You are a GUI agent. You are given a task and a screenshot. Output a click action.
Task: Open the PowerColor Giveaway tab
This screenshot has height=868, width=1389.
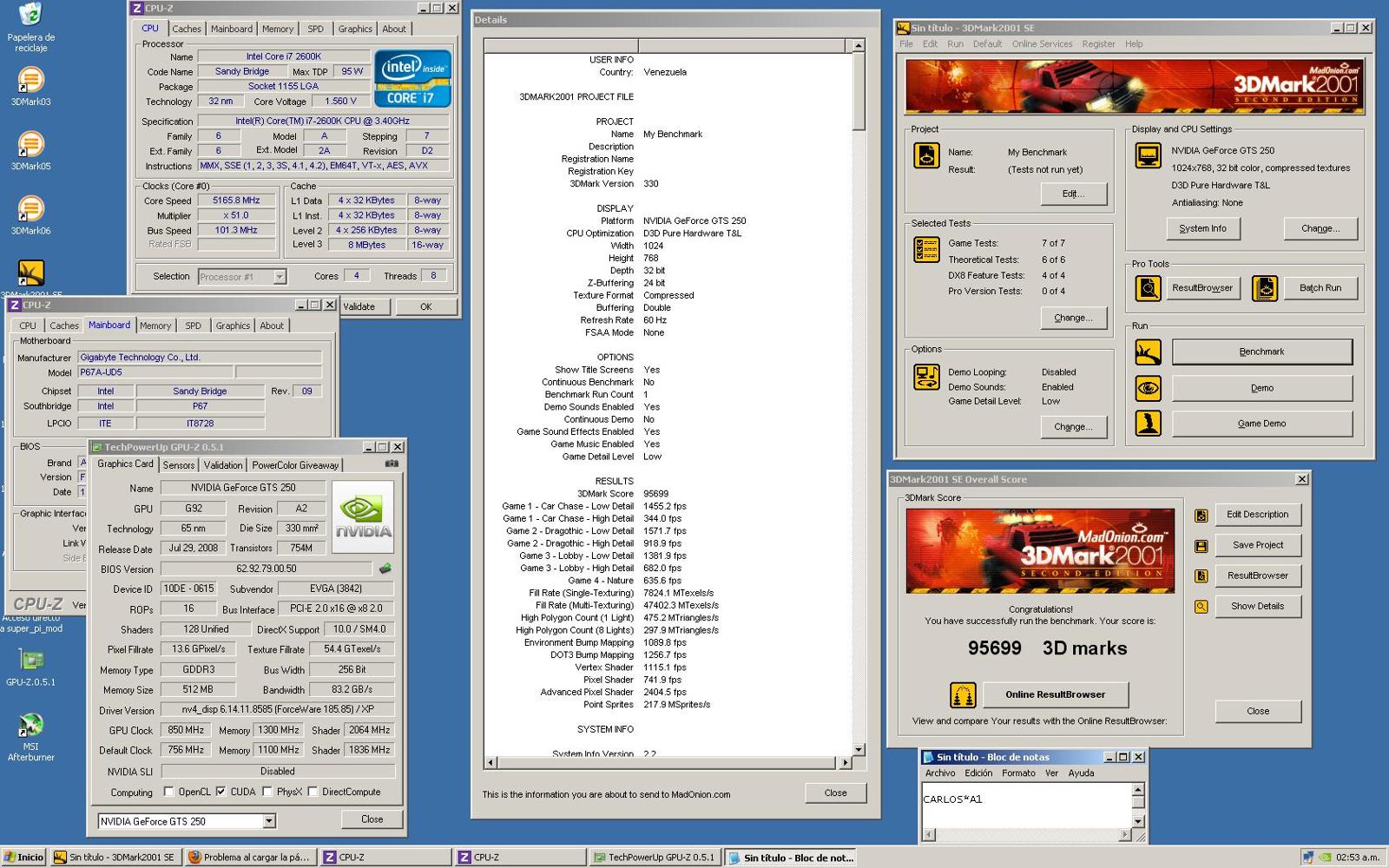click(x=295, y=465)
